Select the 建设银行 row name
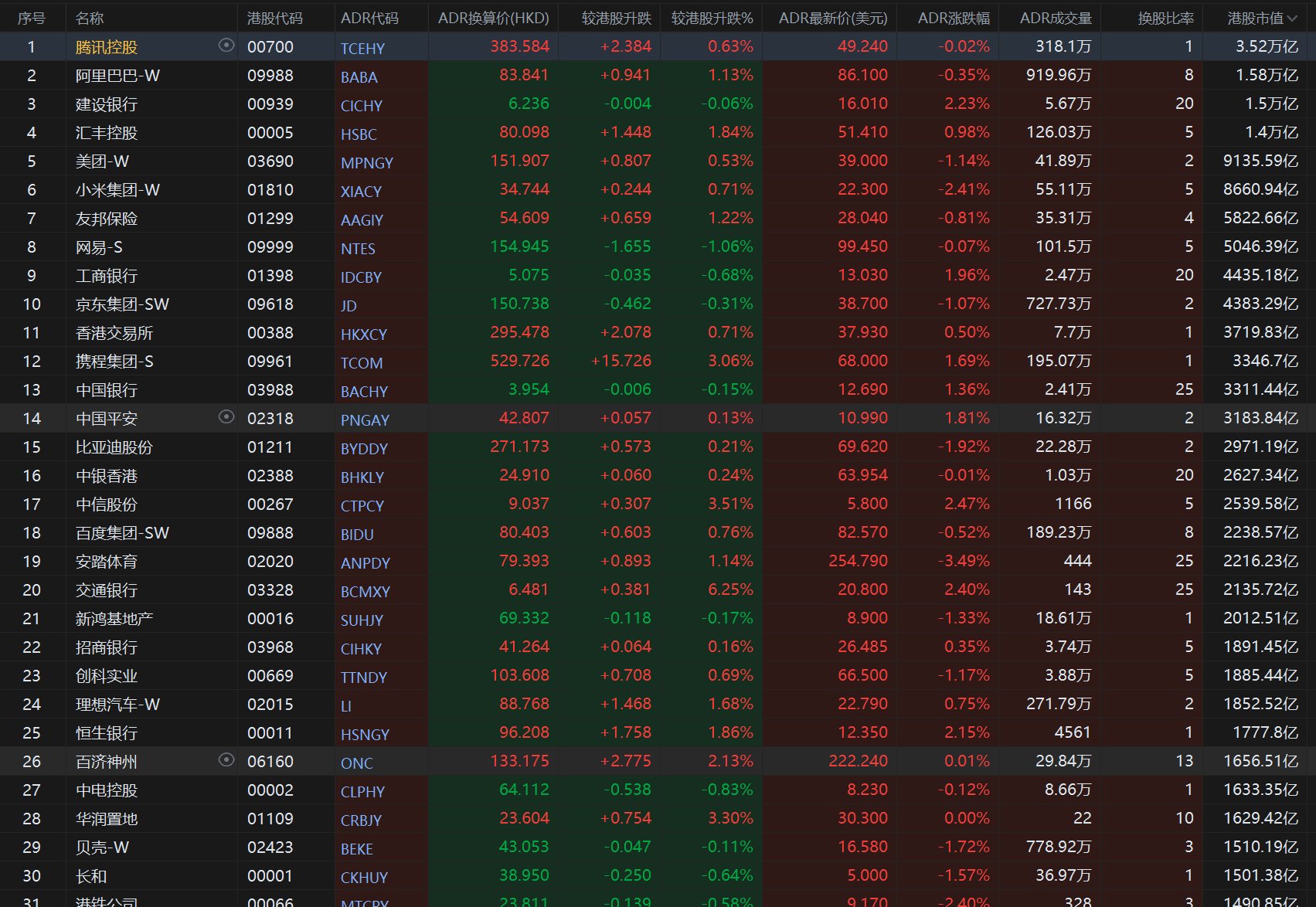The image size is (1316, 907). (x=107, y=104)
